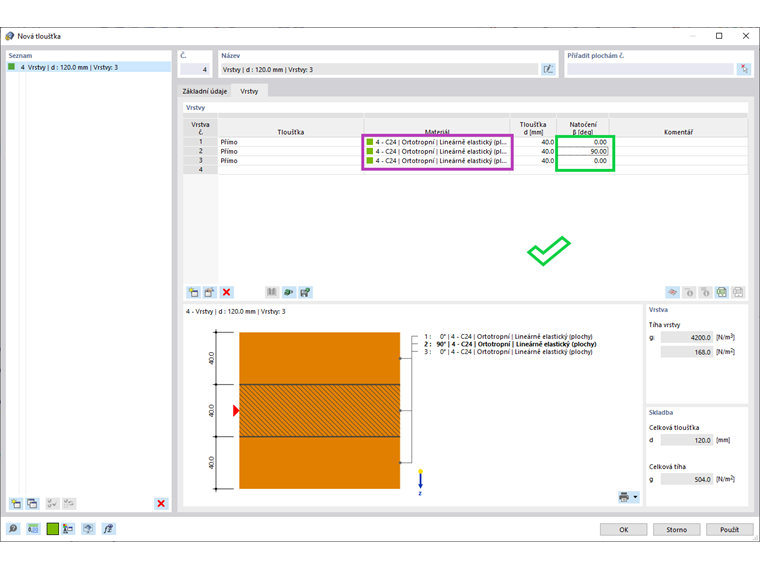Click layer weight field 4200.0
760x570 pixels.
(x=687, y=337)
